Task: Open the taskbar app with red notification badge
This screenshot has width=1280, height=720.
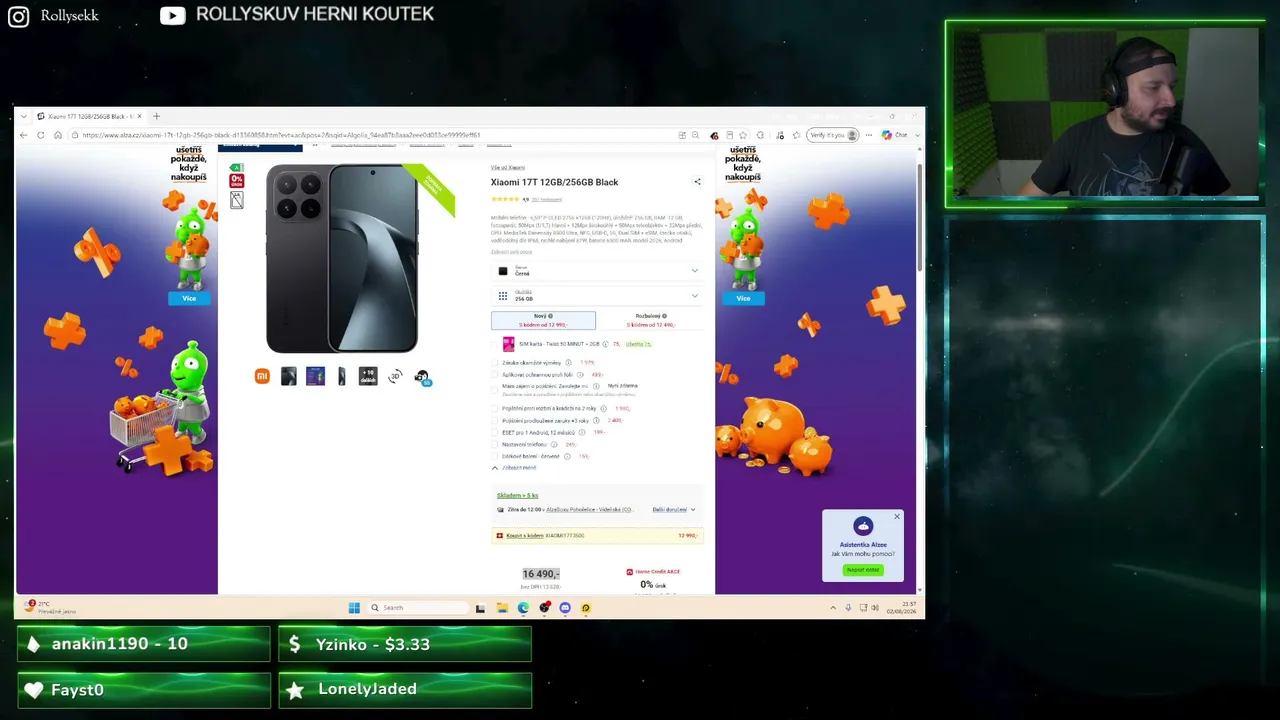Action: coord(544,608)
